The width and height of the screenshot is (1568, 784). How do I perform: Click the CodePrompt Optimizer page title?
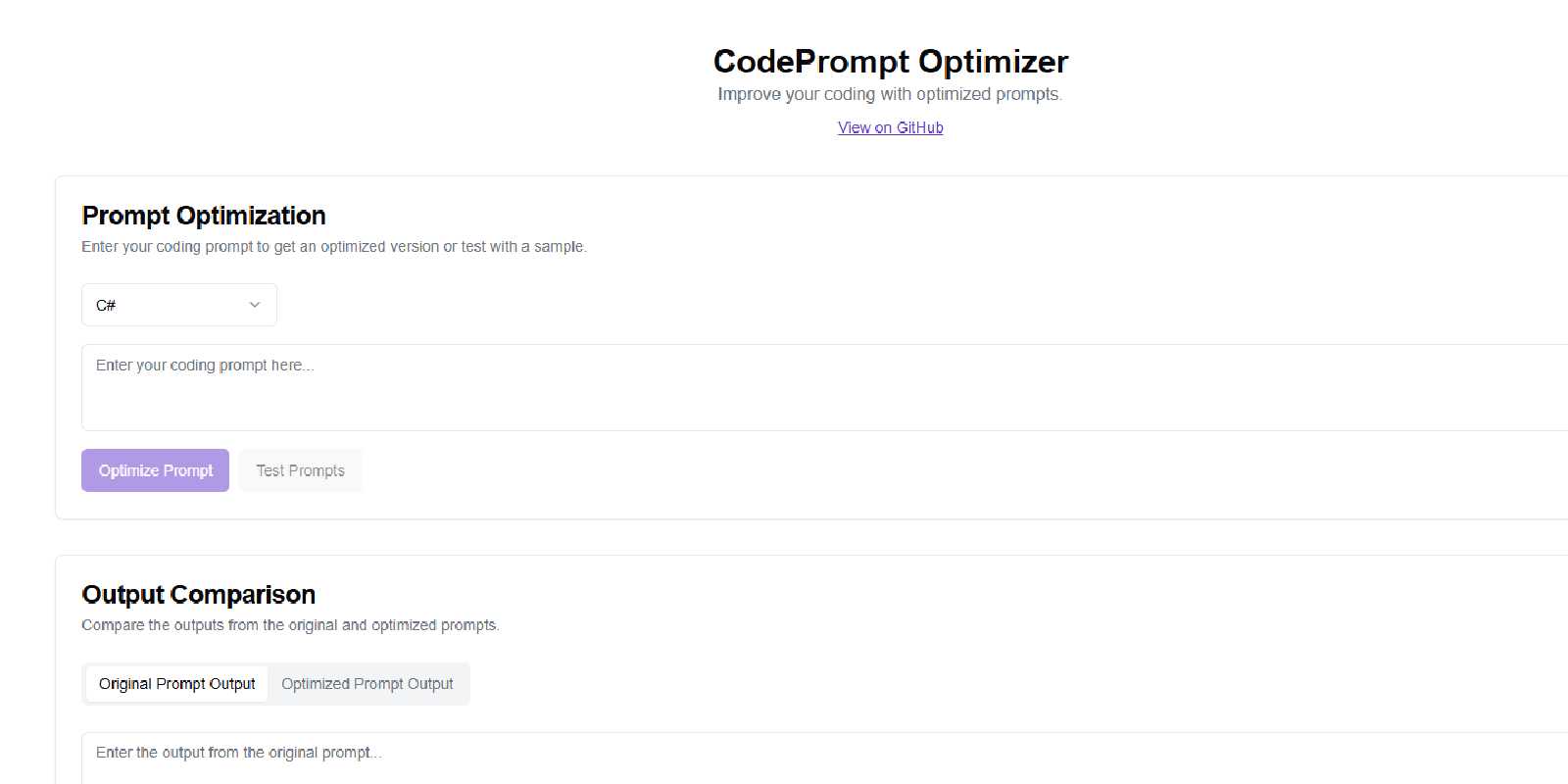tap(890, 61)
